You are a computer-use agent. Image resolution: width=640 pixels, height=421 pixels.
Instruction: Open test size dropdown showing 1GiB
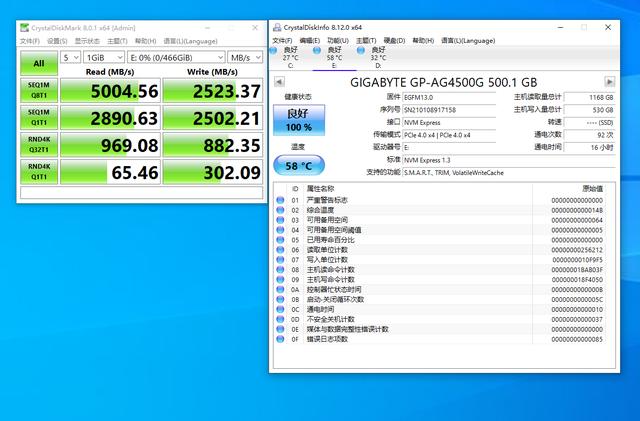pyautogui.click(x=104, y=58)
